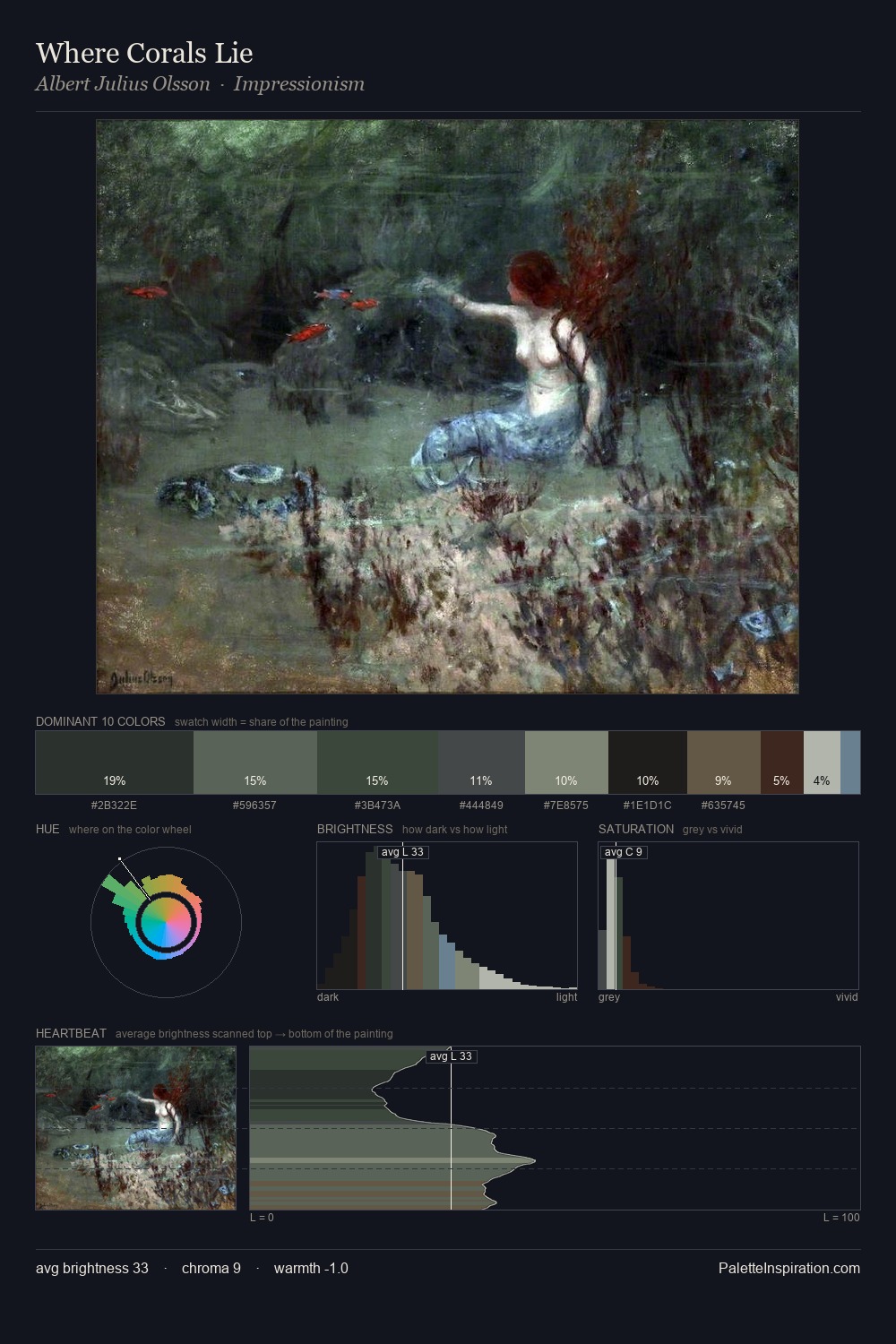Click the '#635745' hex label
The image size is (896, 1344).
[x=723, y=805]
